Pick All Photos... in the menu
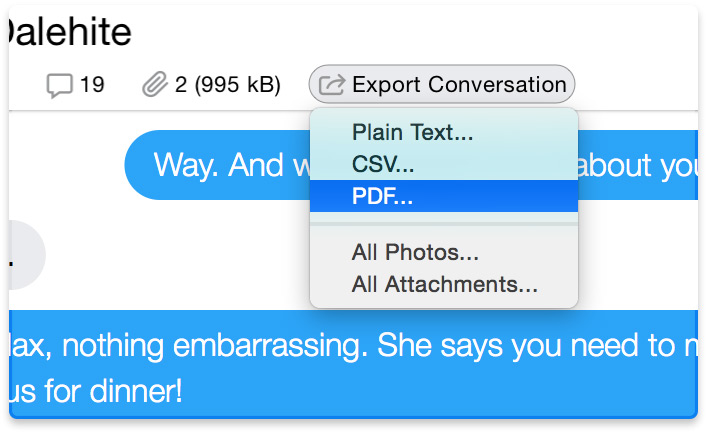 pos(415,253)
